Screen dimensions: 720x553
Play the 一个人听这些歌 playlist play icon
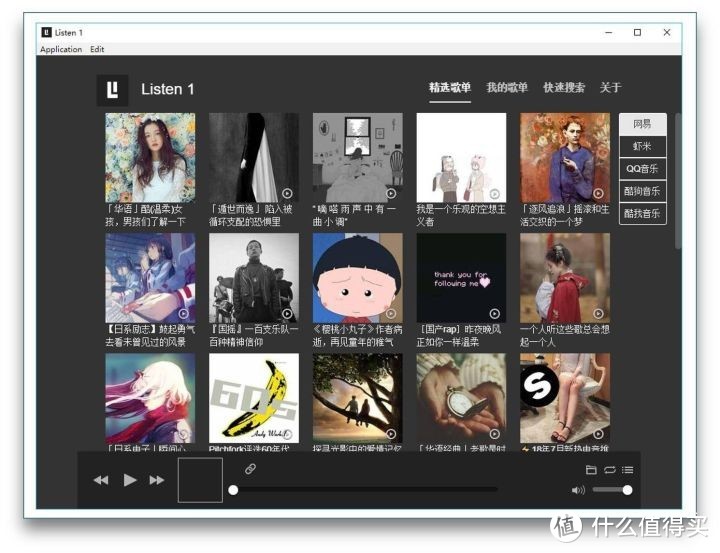(x=598, y=314)
